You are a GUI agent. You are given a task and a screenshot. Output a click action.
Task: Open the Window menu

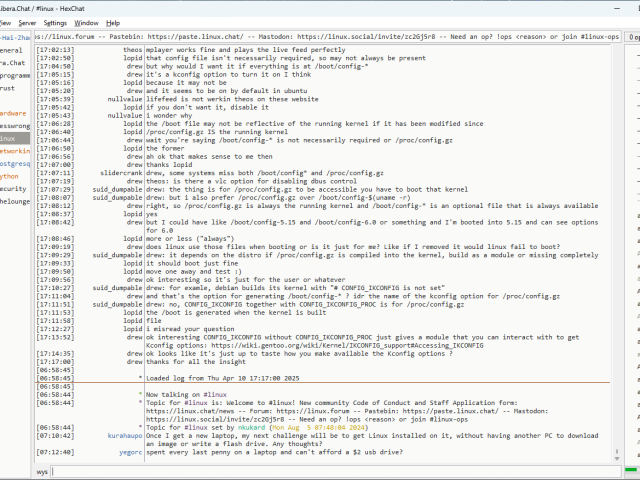coord(87,22)
